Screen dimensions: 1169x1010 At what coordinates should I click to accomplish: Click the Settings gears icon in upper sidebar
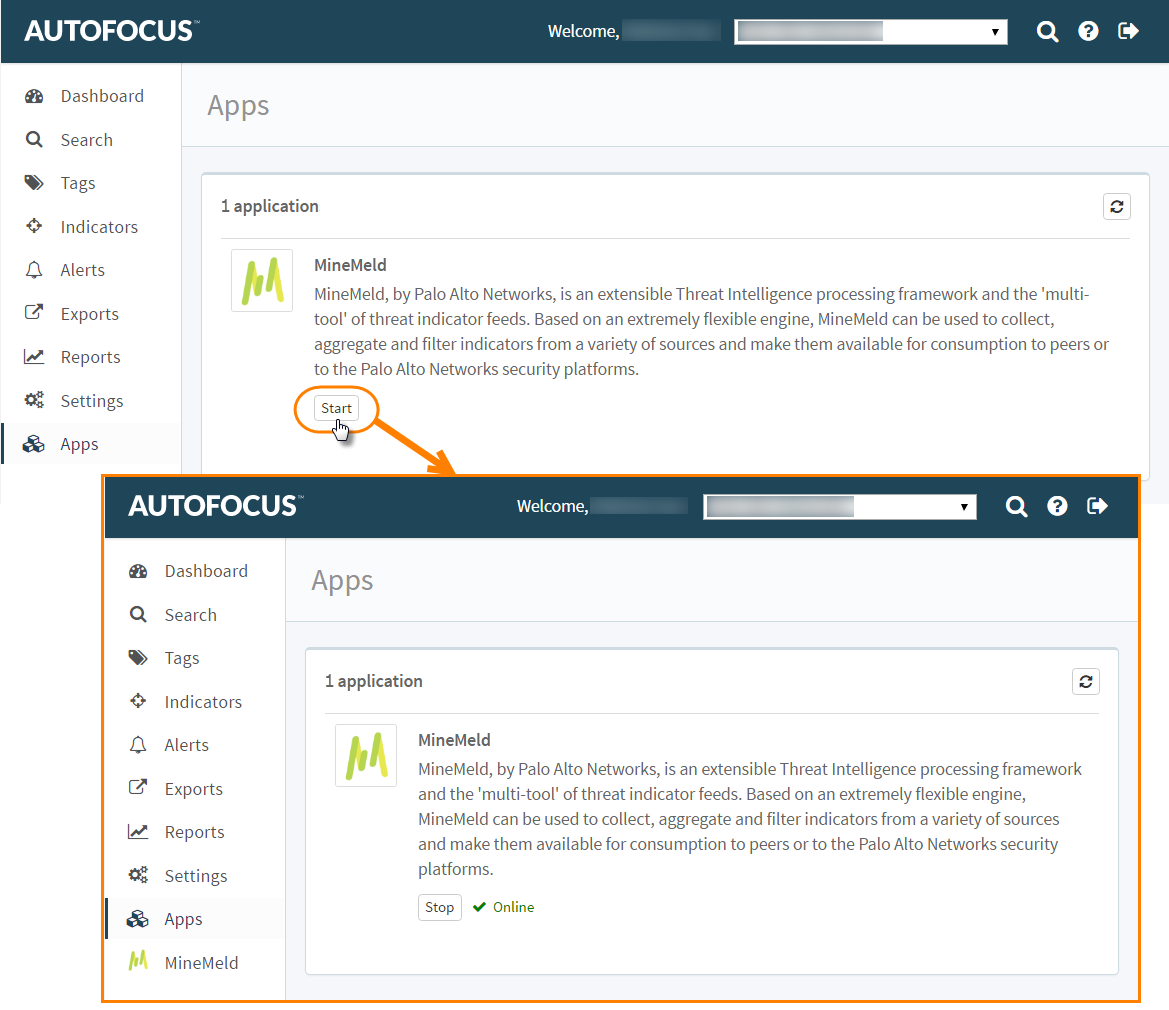(34, 400)
